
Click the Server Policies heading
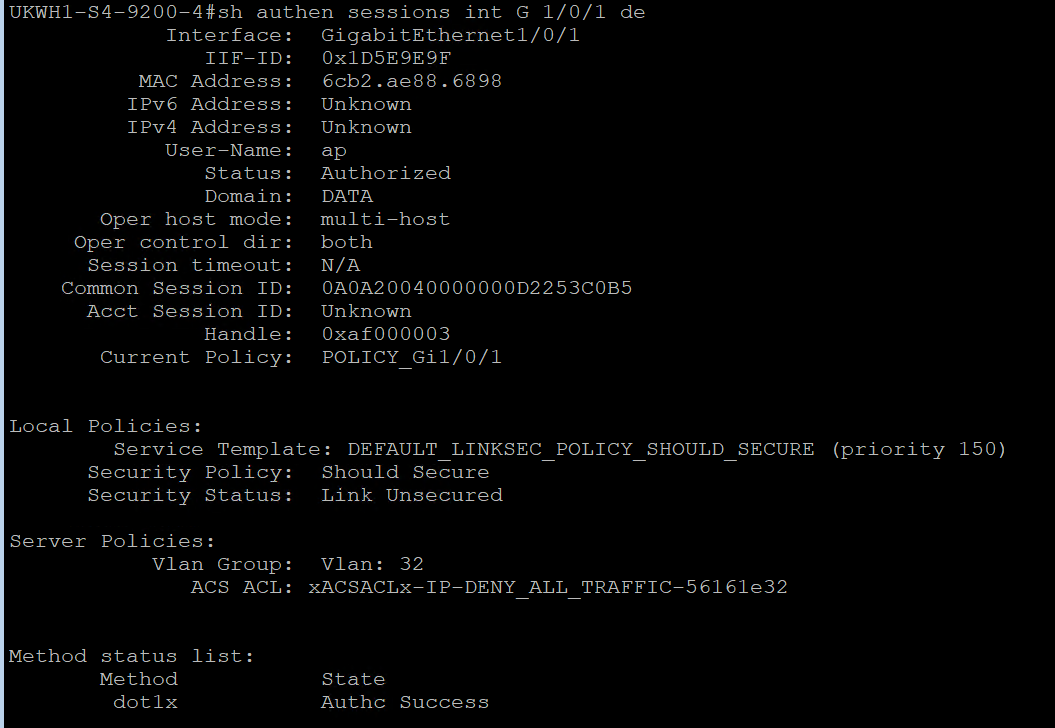(112, 542)
